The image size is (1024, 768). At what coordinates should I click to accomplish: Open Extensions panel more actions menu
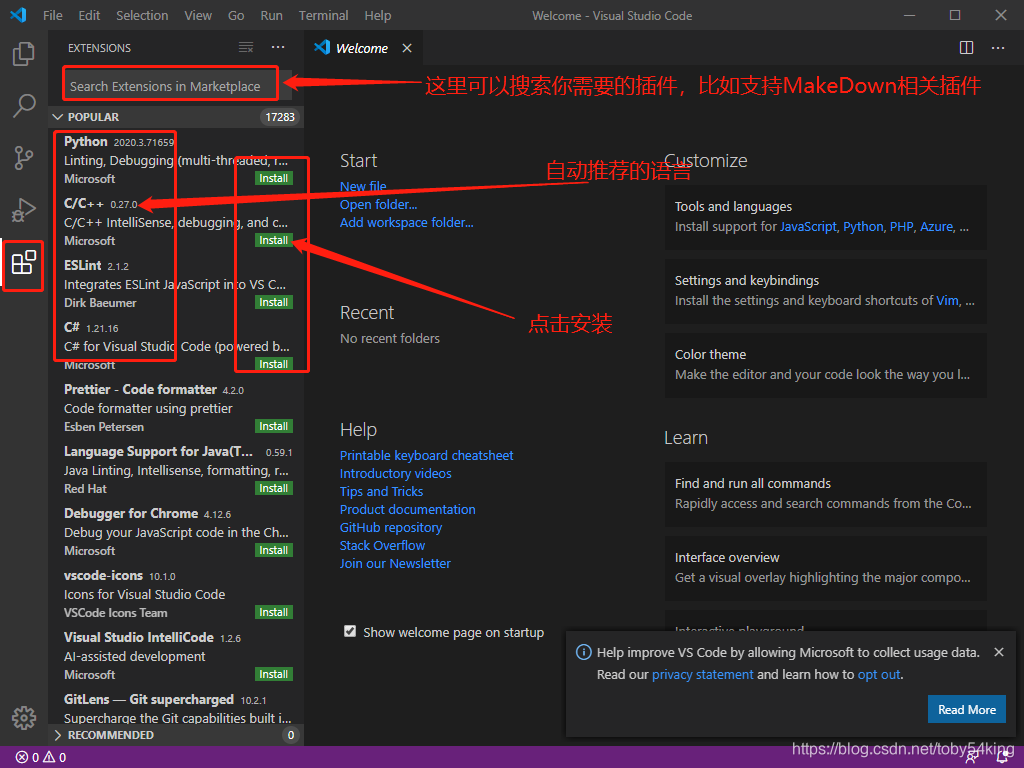click(278, 48)
